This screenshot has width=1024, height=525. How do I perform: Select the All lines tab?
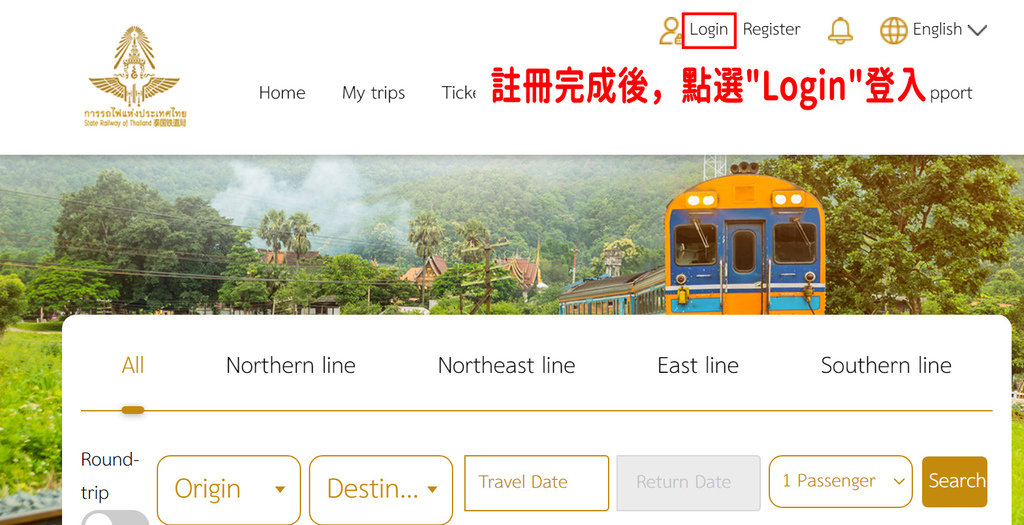[133, 365]
